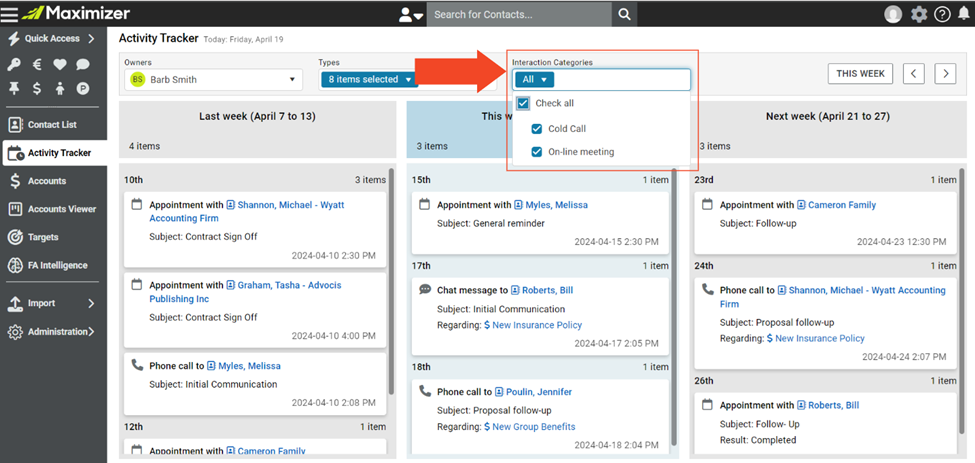Open Shannon, Michael - Wyatt Accounting Firm appointment link
Screen dimensions: 975x463
click(247, 211)
